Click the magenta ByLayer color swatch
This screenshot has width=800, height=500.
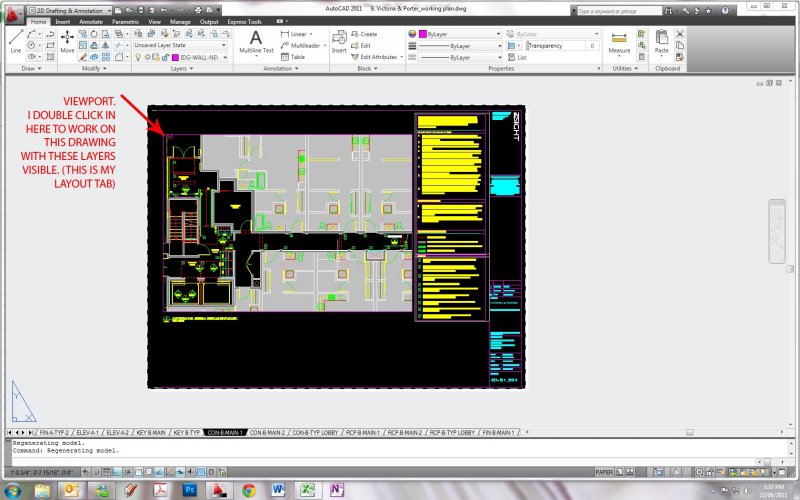(x=421, y=33)
